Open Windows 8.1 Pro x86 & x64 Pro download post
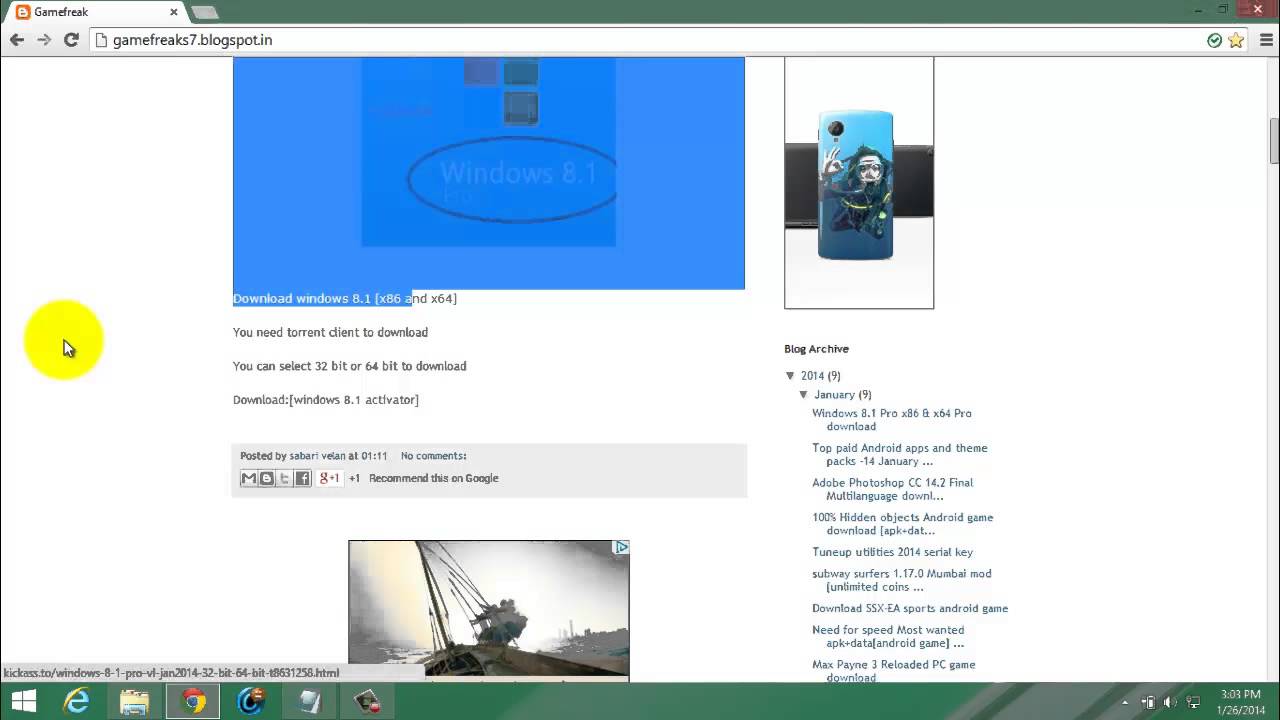Screen dimensions: 1280x720 tap(892, 420)
